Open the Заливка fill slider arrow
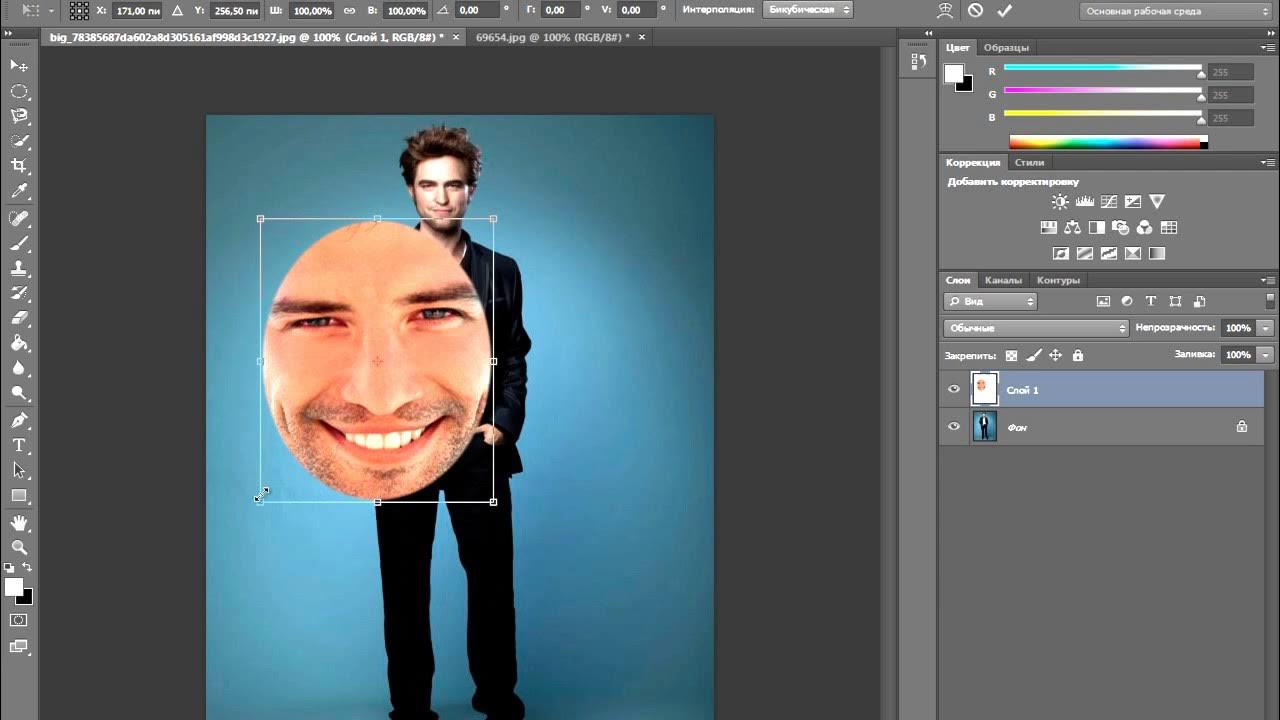Viewport: 1280px width, 720px height. 1266,355
